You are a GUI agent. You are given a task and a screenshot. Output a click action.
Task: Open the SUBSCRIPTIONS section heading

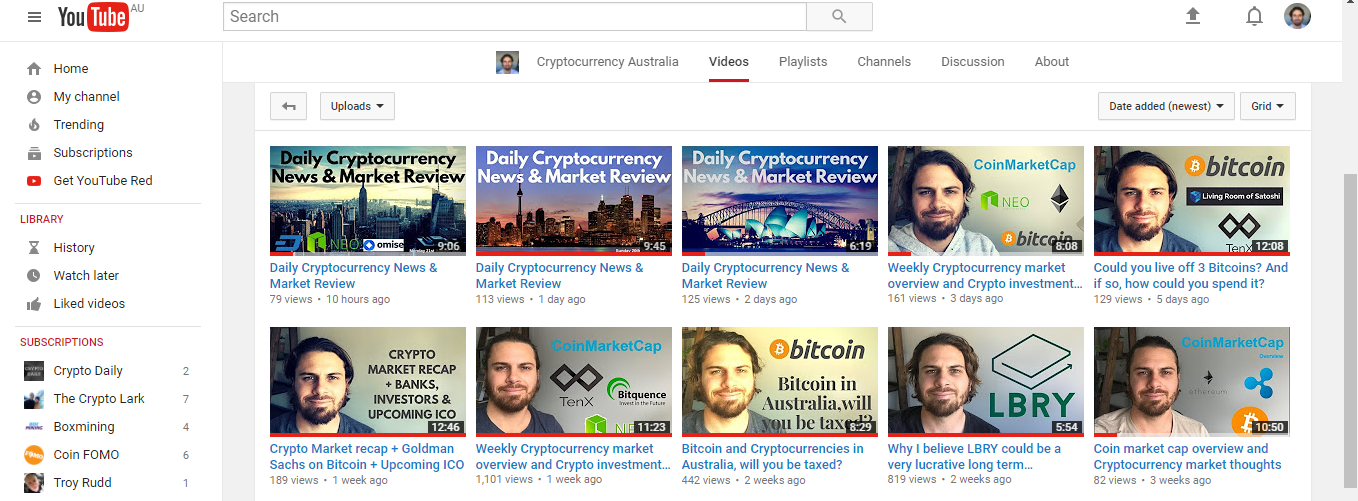(x=62, y=342)
